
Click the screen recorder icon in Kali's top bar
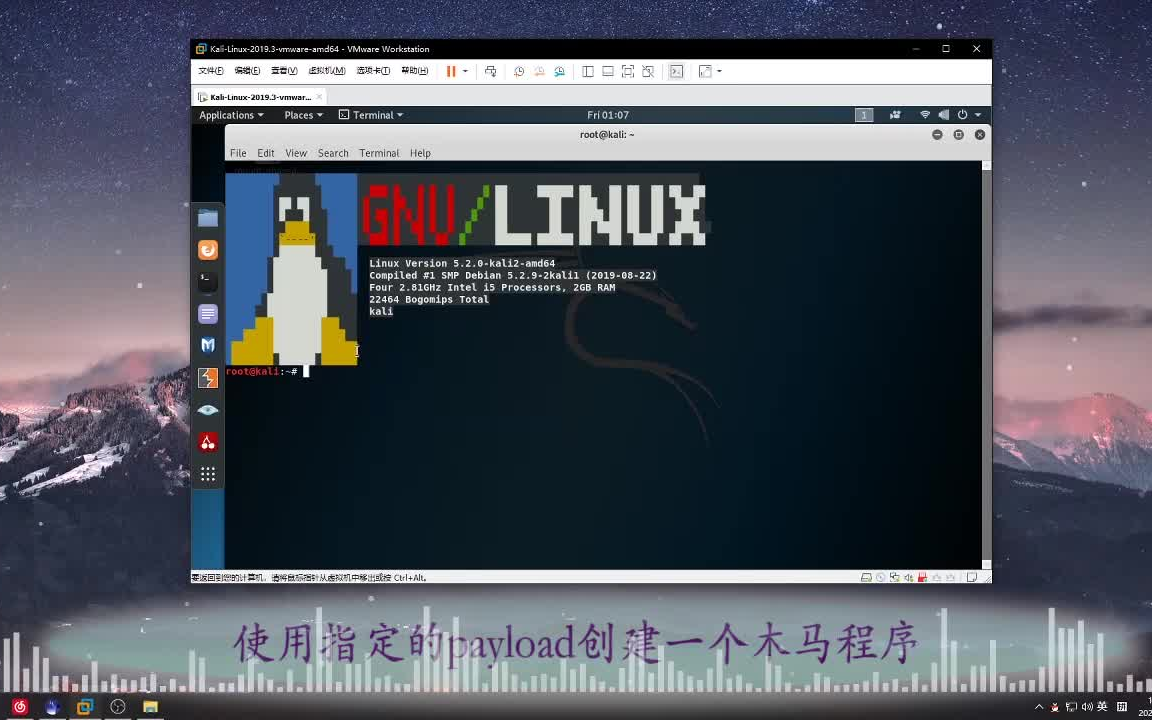point(895,114)
